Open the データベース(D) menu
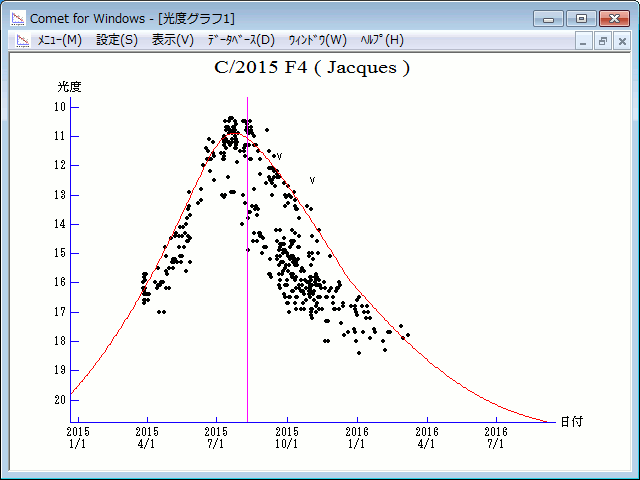 coord(241,40)
